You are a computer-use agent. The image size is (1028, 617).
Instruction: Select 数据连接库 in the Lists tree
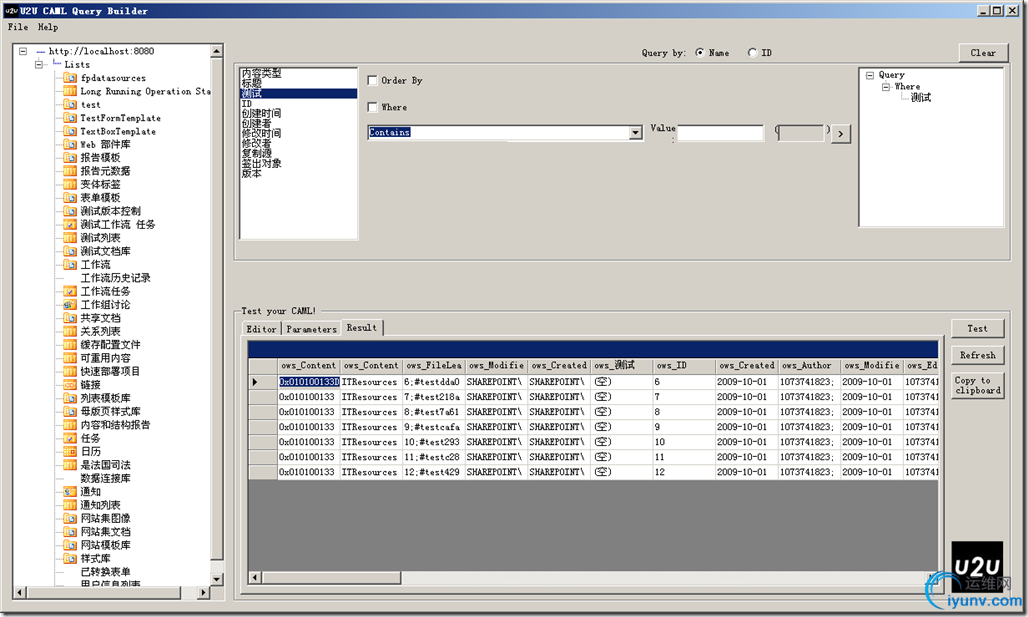[x=105, y=478]
